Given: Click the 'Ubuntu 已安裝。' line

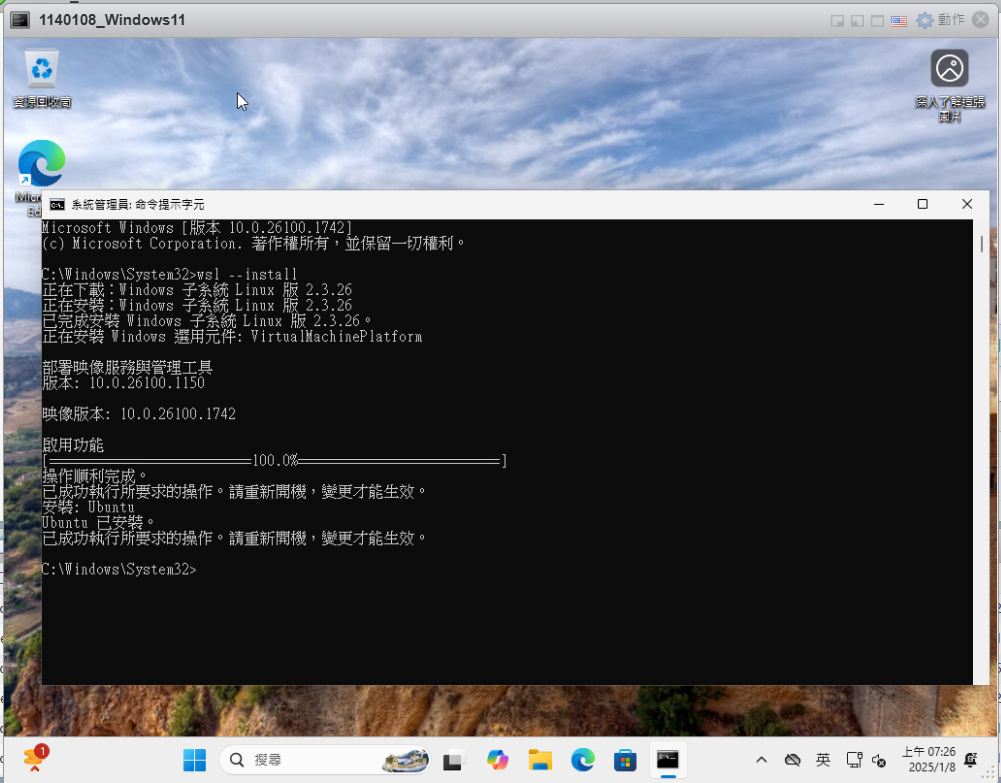Looking at the screenshot, I should click(98, 523).
